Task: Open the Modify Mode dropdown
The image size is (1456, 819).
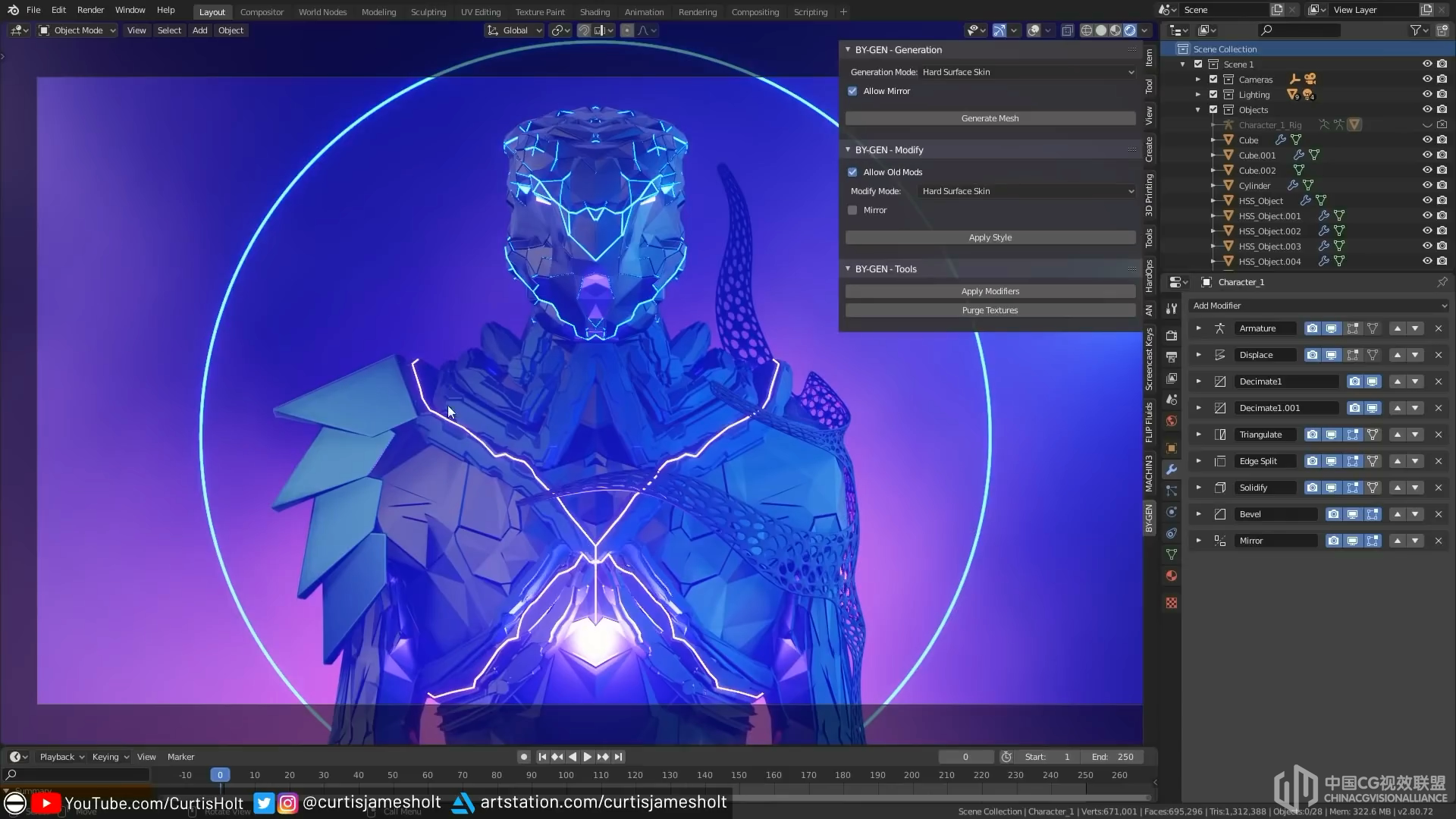Action: pyautogui.click(x=1028, y=191)
